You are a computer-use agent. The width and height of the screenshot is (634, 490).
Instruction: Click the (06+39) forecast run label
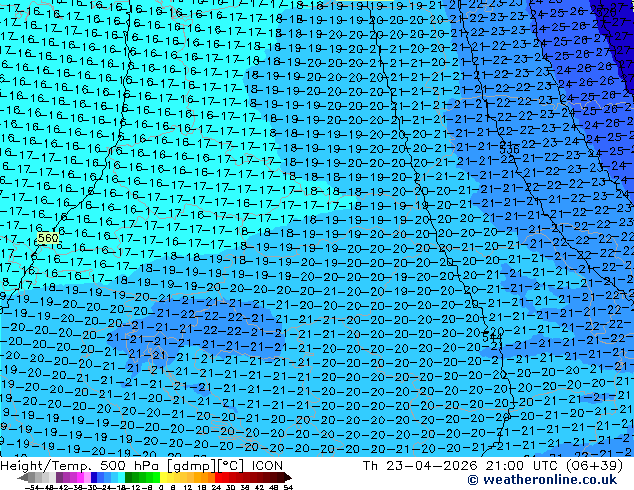tap(594, 466)
